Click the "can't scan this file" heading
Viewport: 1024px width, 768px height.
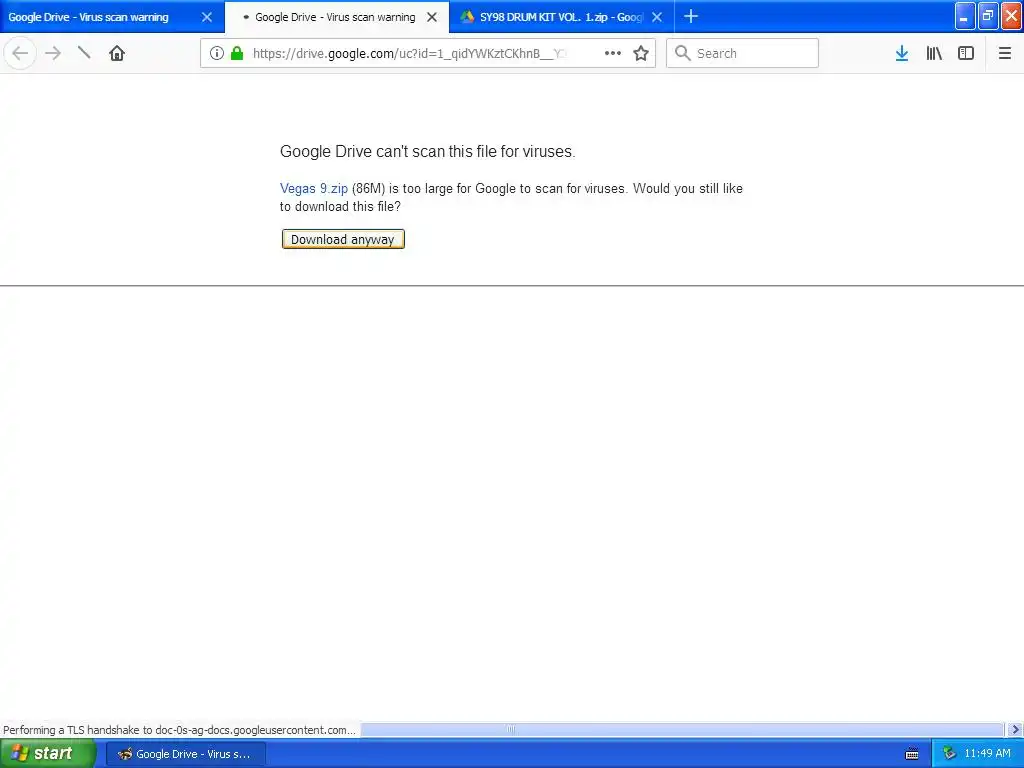click(x=428, y=152)
